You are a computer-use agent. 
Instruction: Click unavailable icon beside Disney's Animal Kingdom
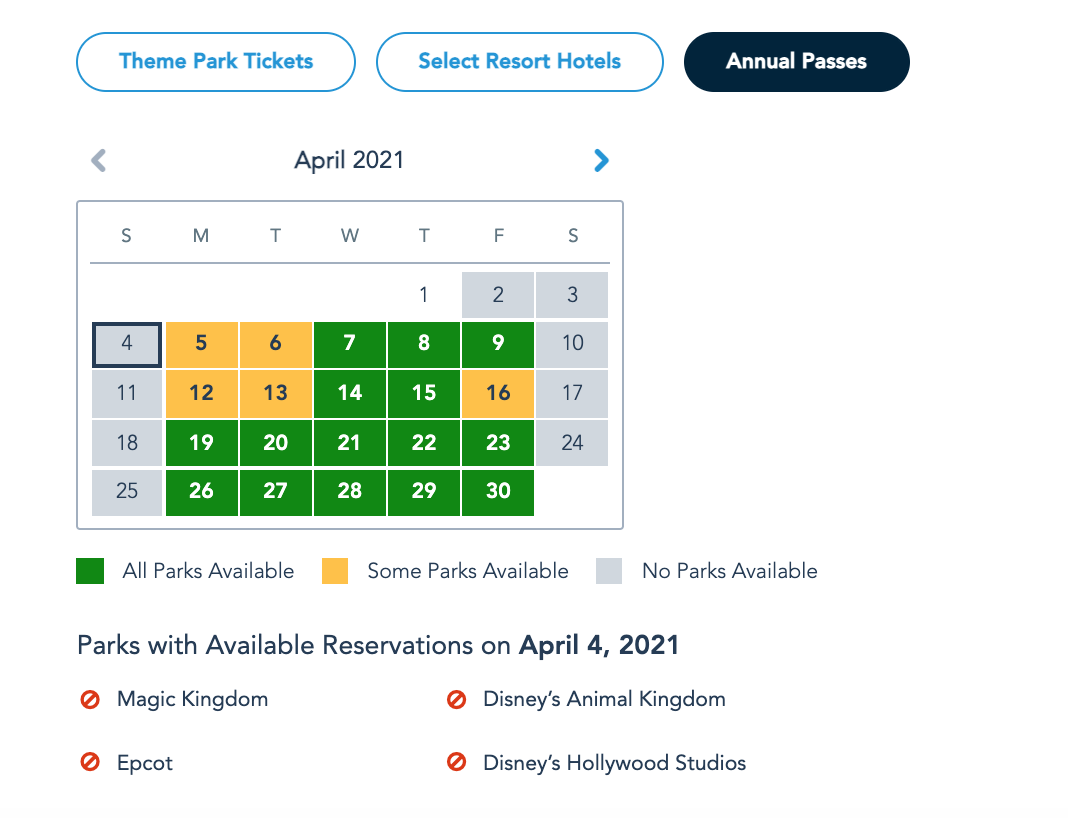(x=457, y=700)
